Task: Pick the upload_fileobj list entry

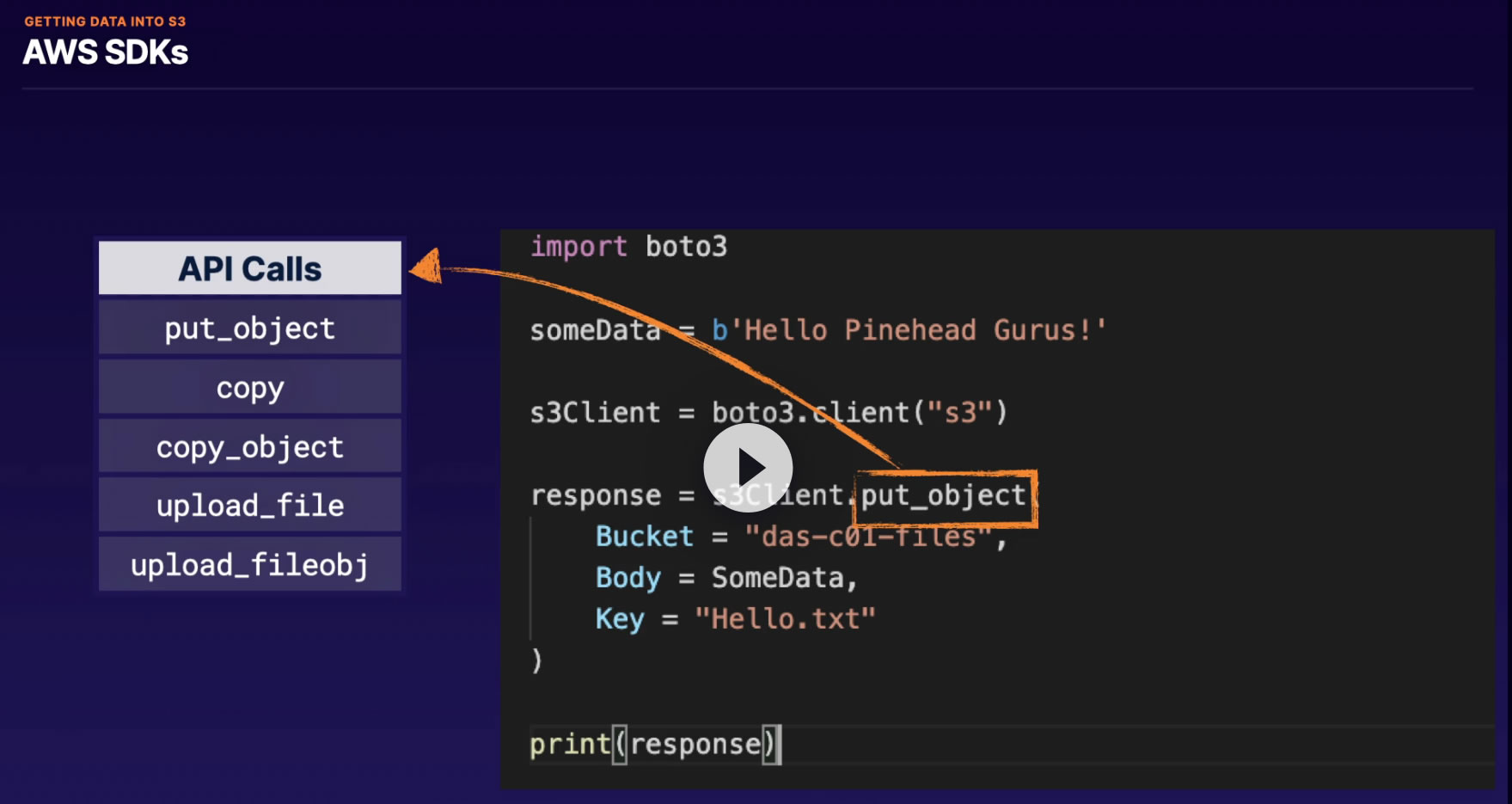Action: click(x=249, y=564)
